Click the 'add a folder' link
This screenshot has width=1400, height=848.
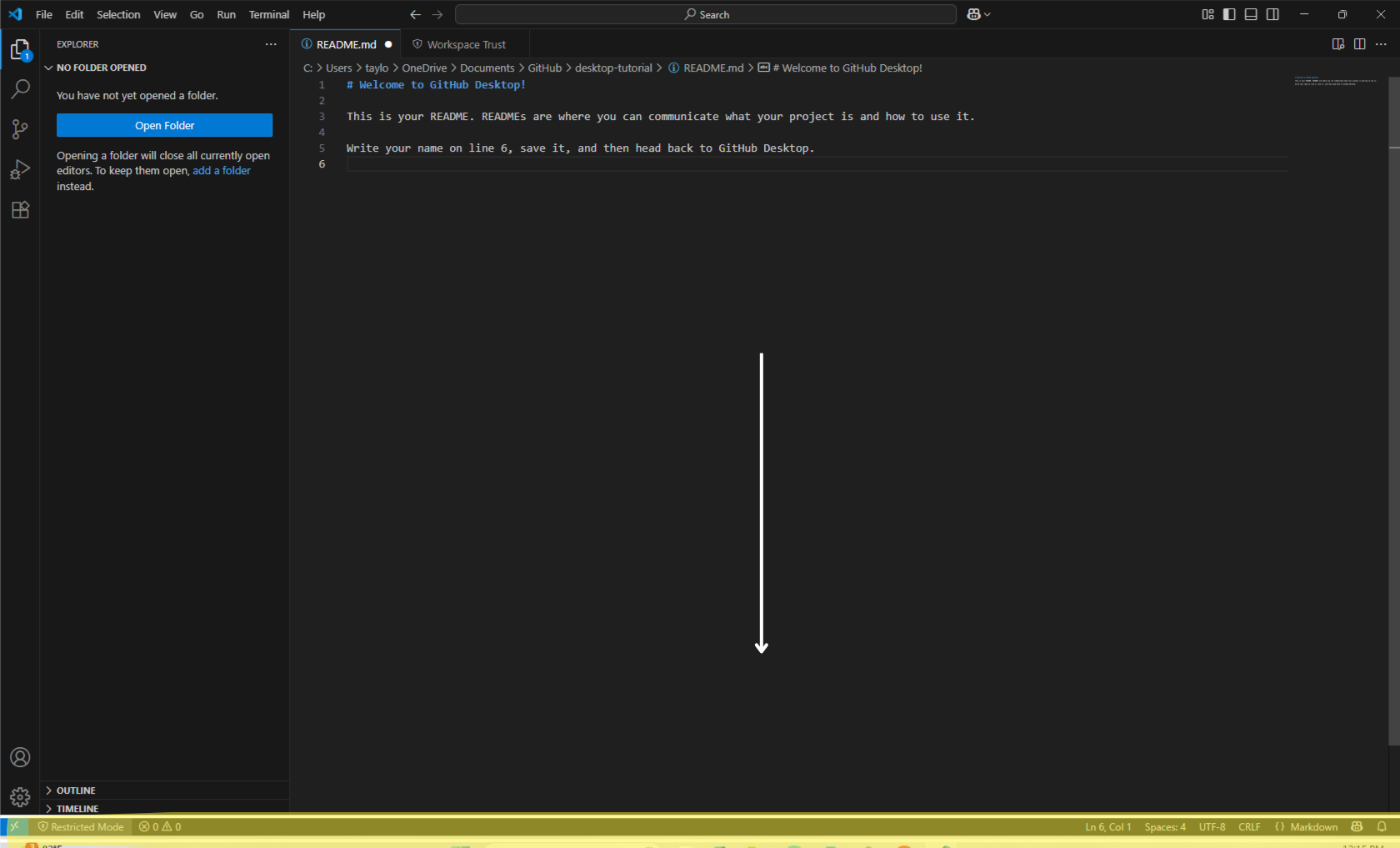pyautogui.click(x=222, y=171)
